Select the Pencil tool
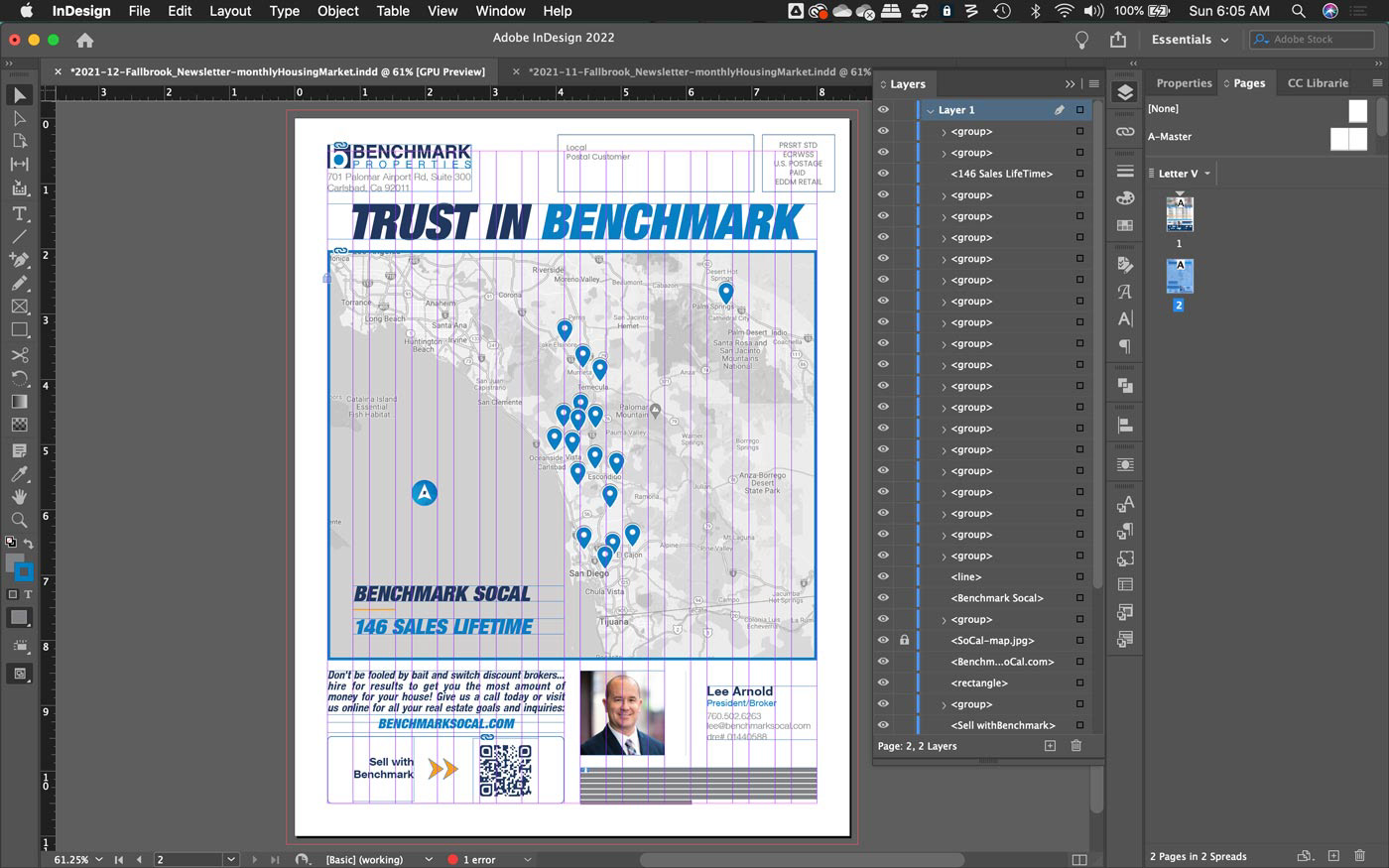 (19, 283)
